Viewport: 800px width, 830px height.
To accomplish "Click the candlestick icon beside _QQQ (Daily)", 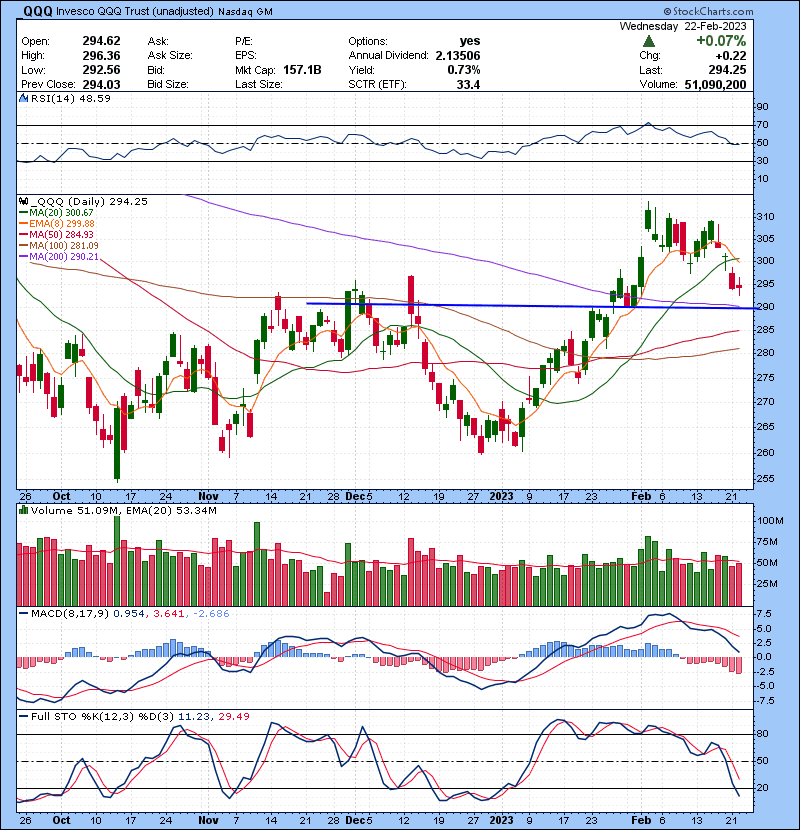I will coord(23,201).
